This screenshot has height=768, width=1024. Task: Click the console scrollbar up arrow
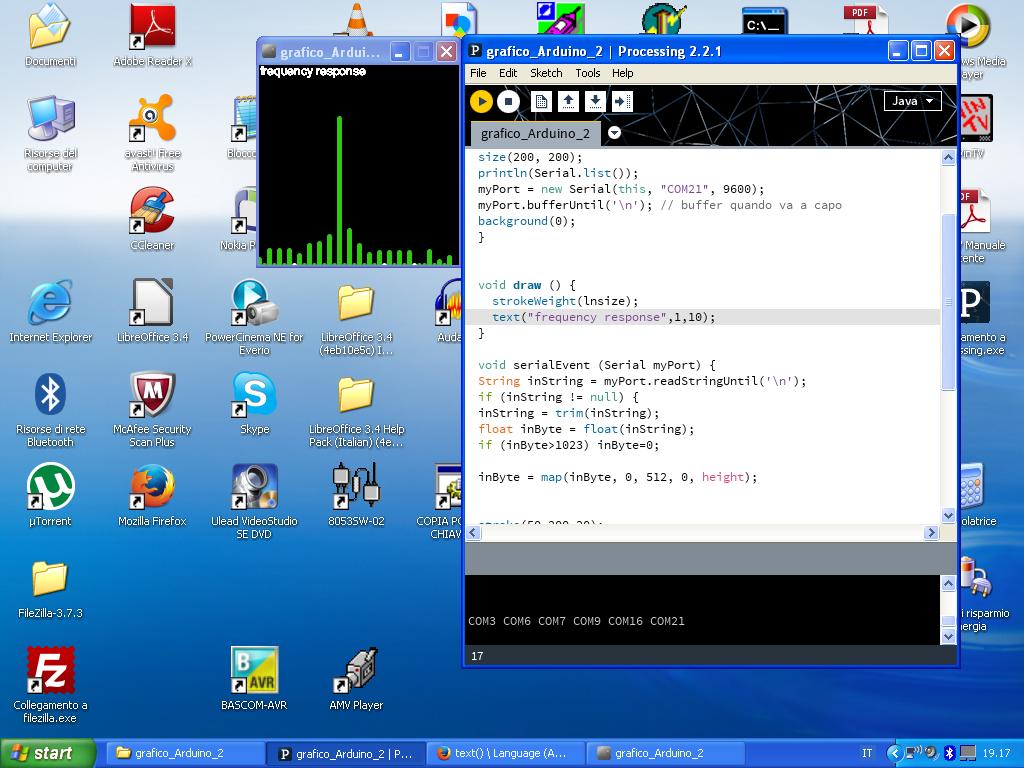tap(948, 583)
